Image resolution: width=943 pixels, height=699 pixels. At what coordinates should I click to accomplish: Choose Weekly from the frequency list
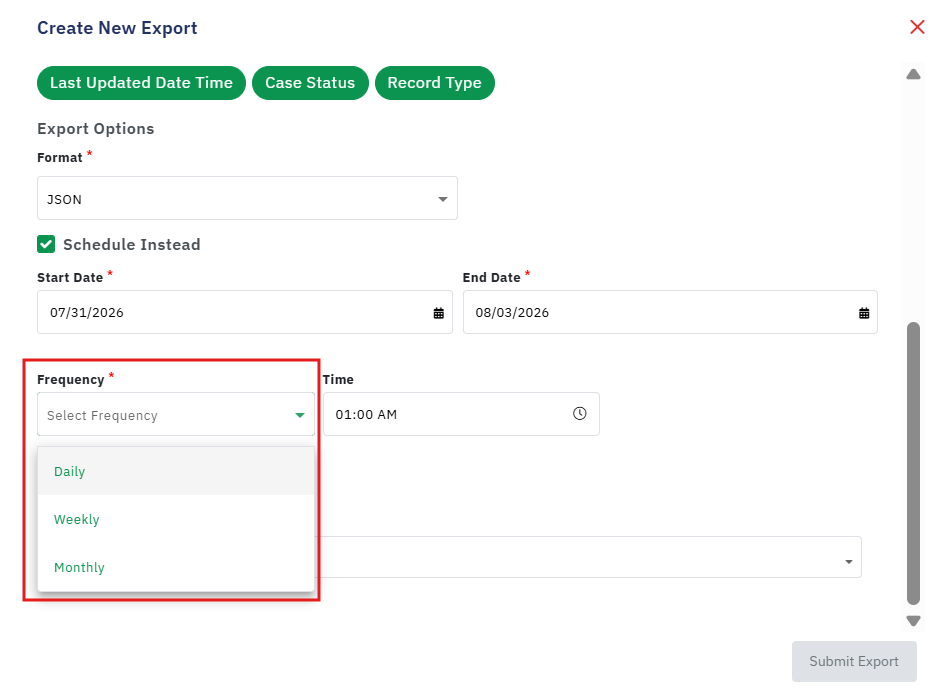tap(176, 520)
